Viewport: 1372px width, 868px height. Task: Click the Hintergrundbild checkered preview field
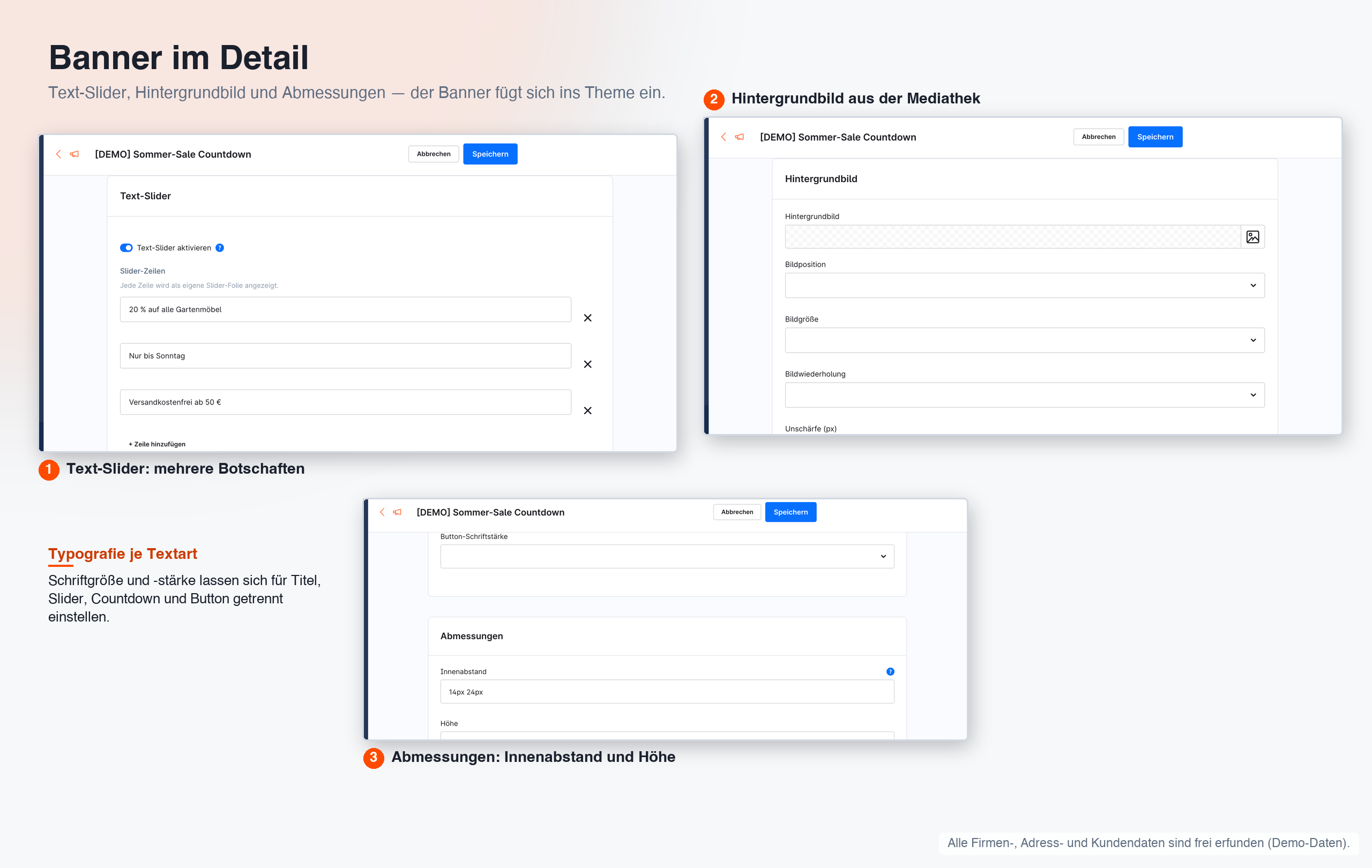coord(1012,237)
